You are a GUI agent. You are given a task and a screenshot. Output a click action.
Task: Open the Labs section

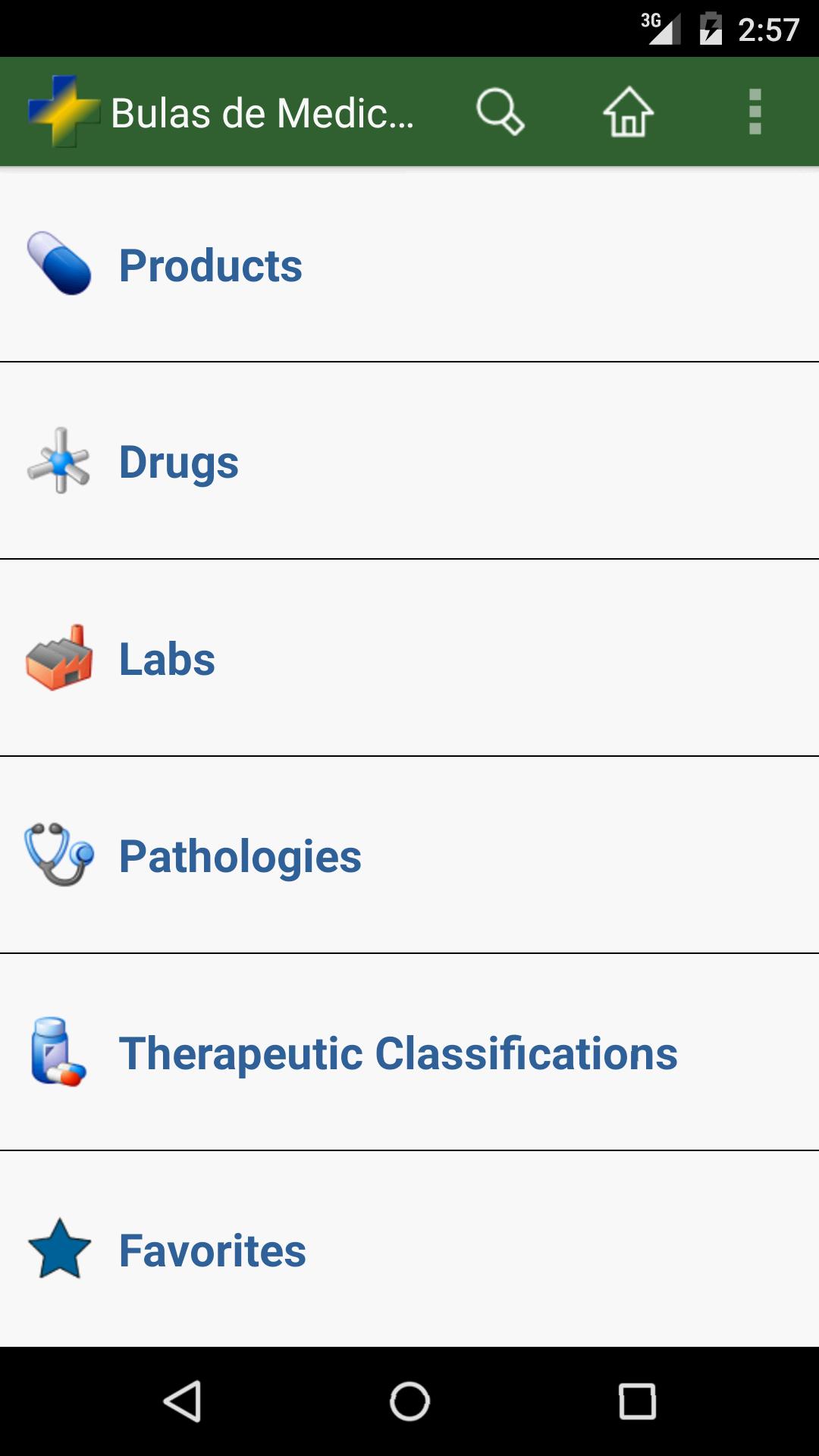tap(167, 659)
